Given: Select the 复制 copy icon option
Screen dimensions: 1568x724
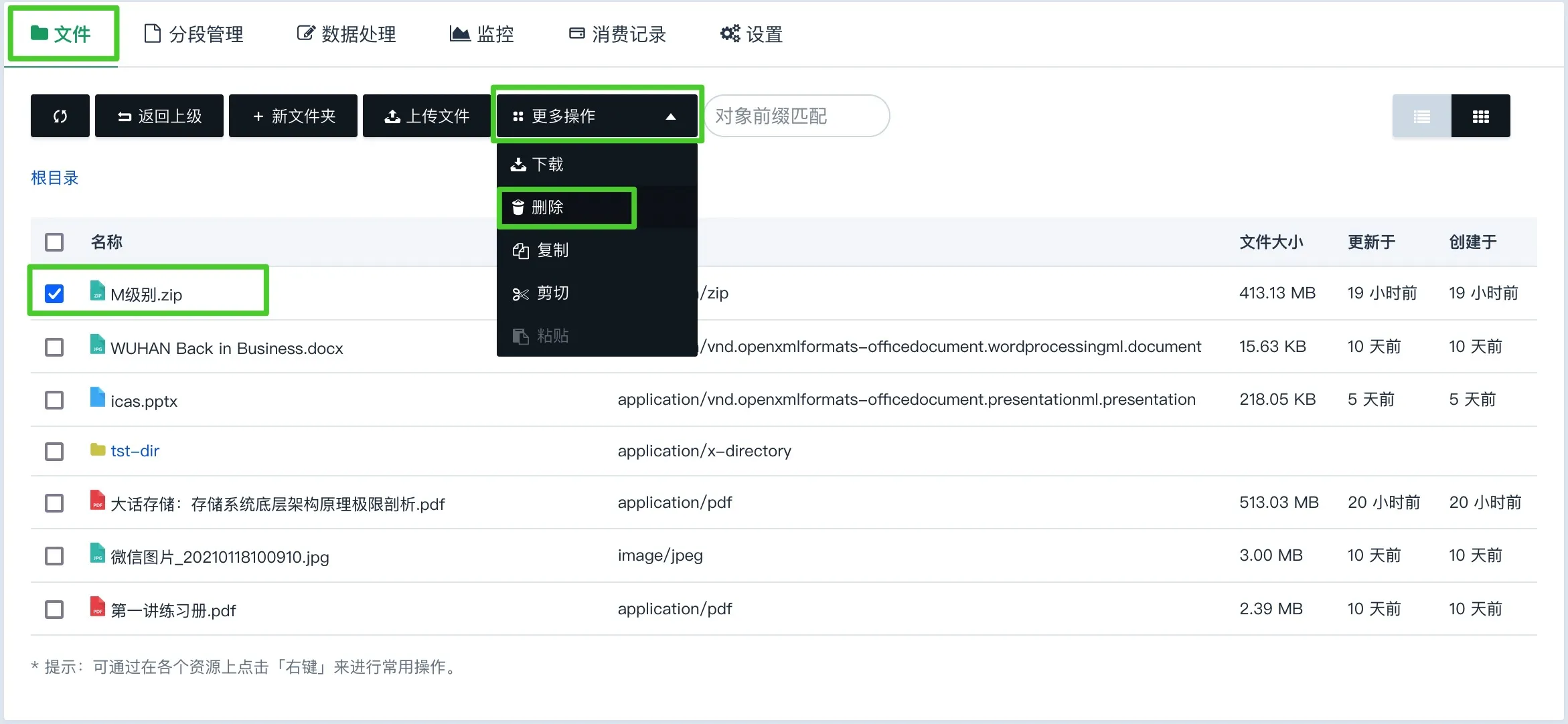Looking at the screenshot, I should pyautogui.click(x=520, y=250).
